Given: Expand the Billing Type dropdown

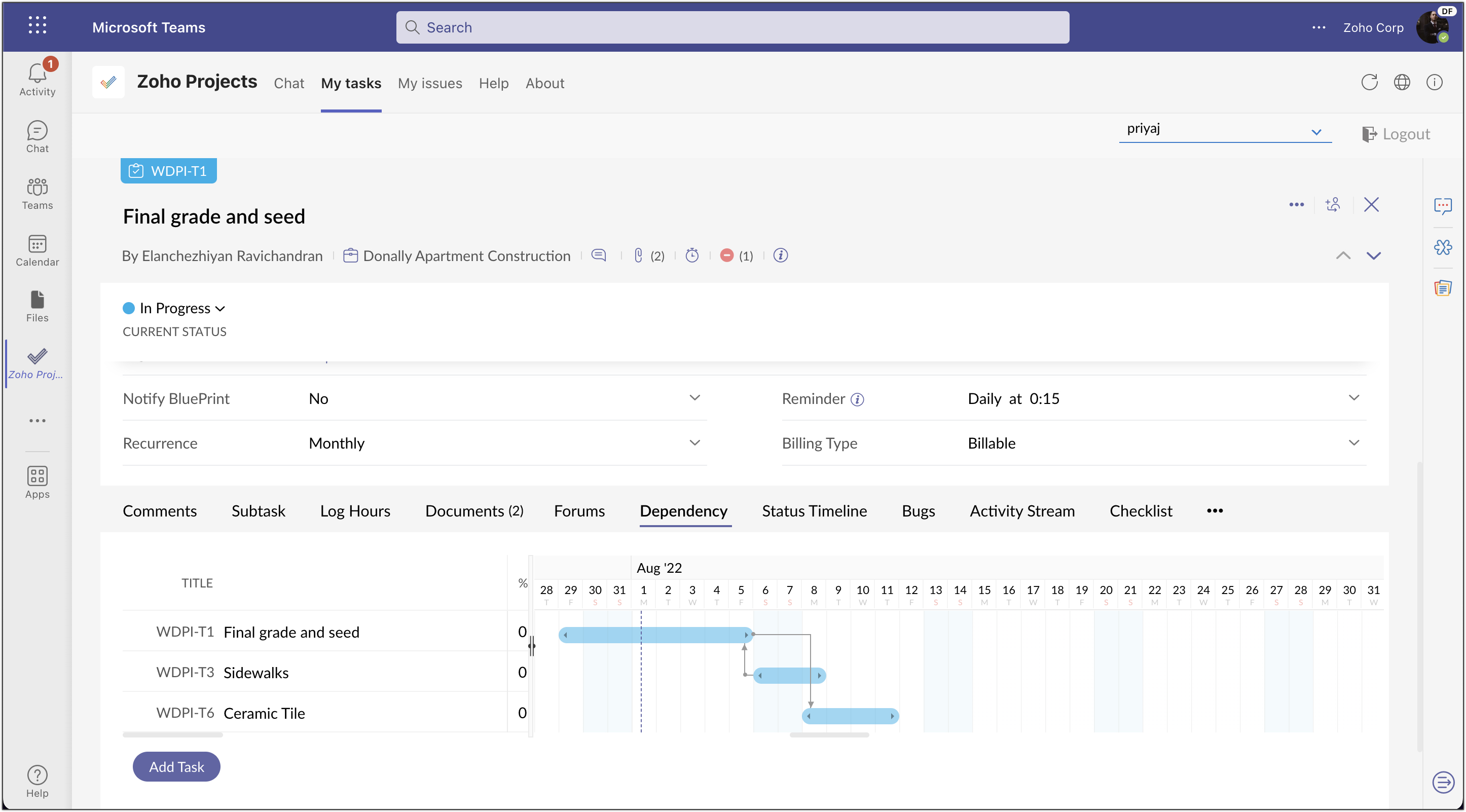Looking at the screenshot, I should (x=1353, y=442).
